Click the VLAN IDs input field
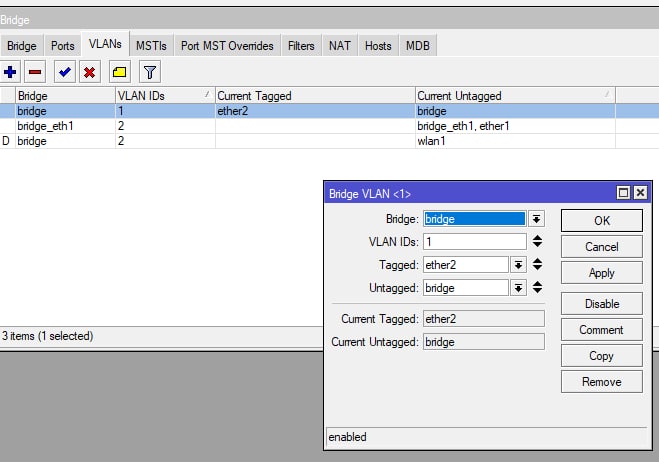This screenshot has width=659, height=462. tap(474, 242)
